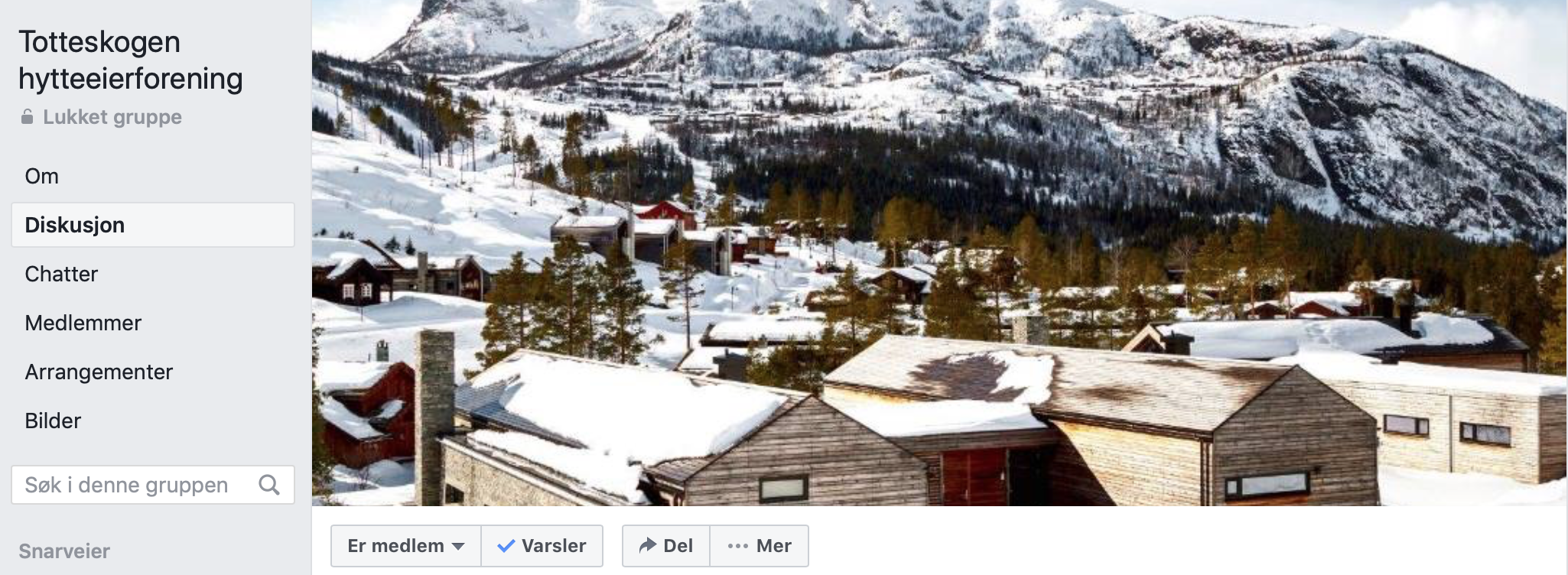1568x575 pixels.
Task: Focus the Søk i denne gruppen field
Action: pos(153,485)
